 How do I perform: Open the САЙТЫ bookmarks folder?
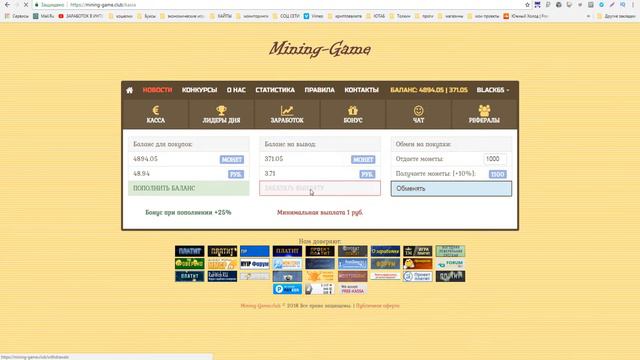pyautogui.click(x=221, y=16)
